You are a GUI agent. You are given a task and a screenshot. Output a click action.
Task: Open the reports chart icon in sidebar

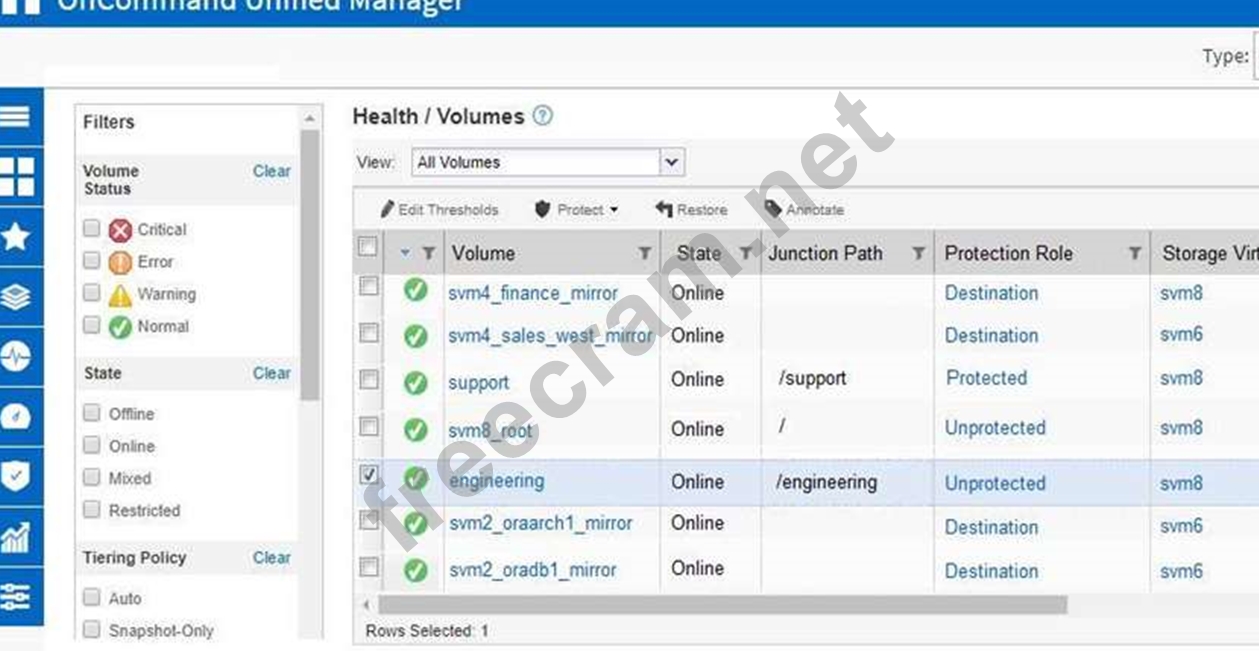17,538
